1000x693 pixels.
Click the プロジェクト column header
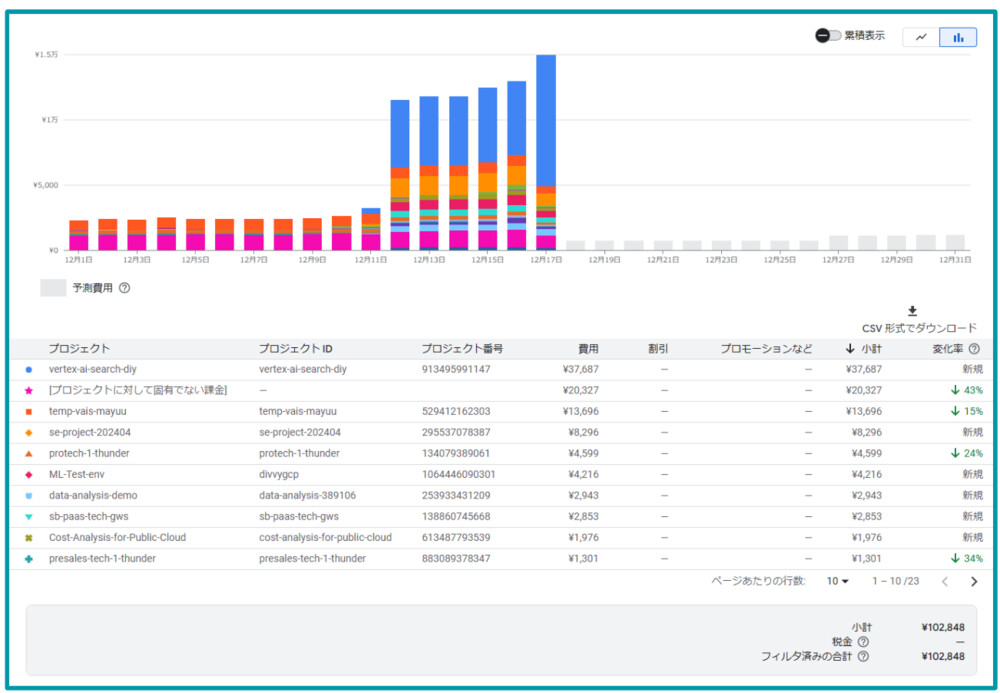79,349
